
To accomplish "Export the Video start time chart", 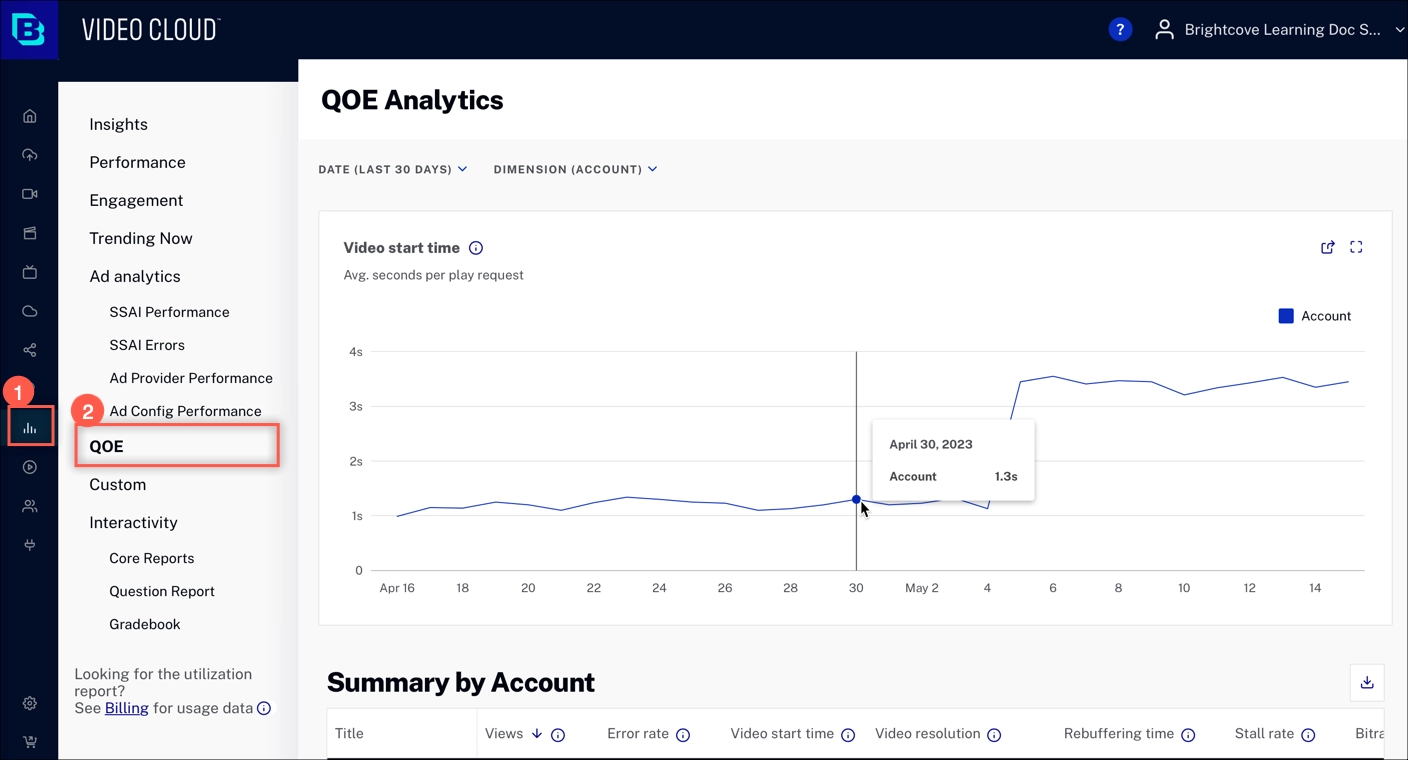I will tap(1327, 247).
